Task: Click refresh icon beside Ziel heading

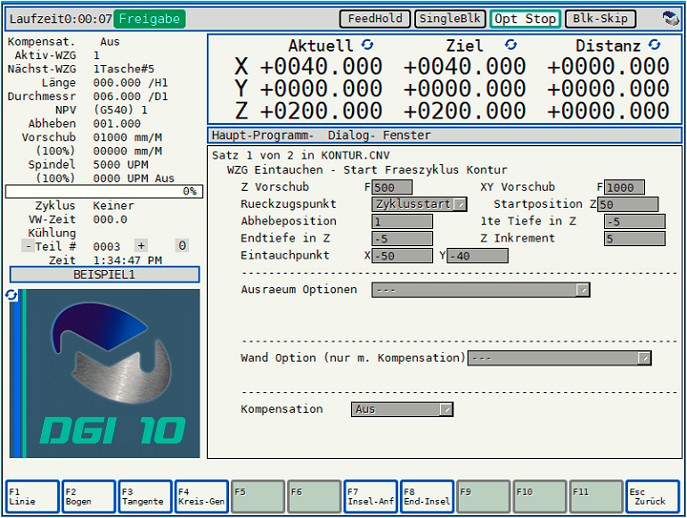Action: [x=511, y=45]
